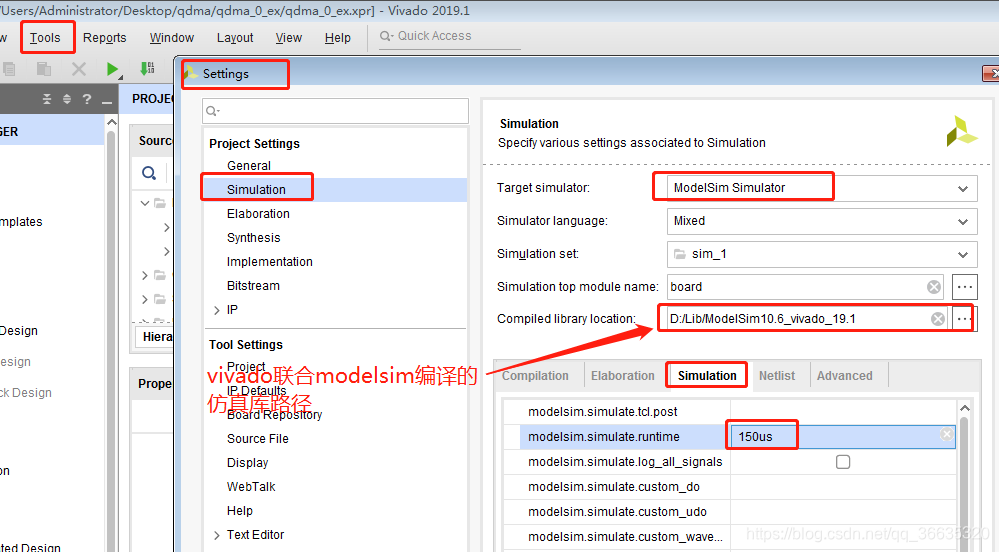Browse for simulation top module name

click(965, 287)
